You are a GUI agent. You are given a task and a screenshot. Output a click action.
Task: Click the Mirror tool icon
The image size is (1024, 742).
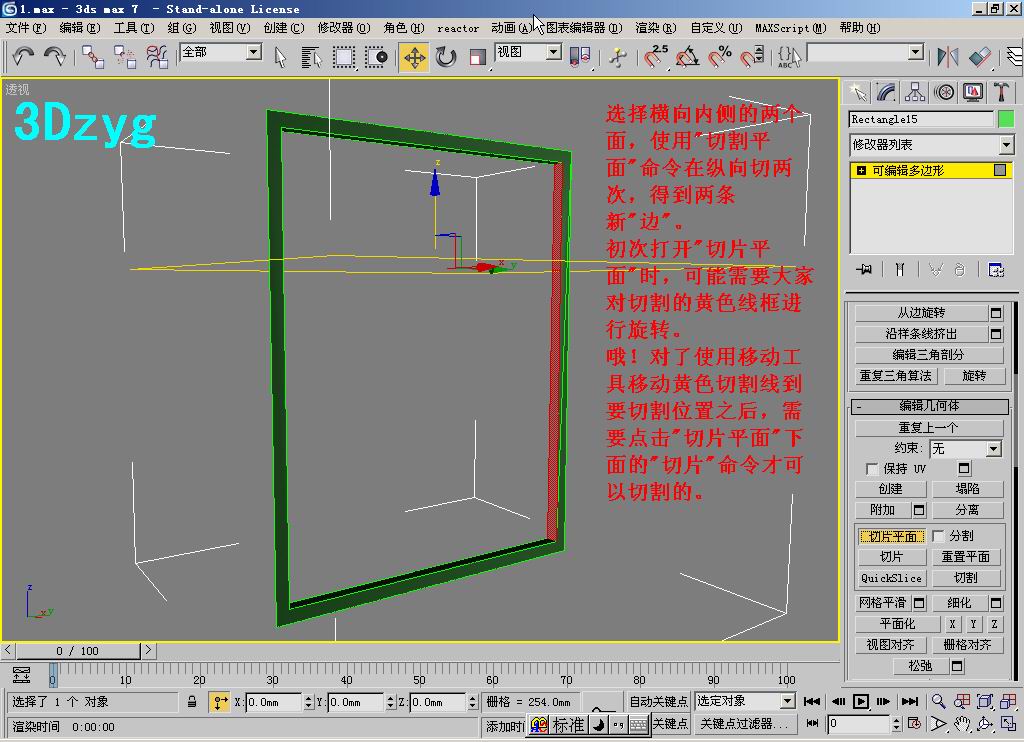pos(947,56)
